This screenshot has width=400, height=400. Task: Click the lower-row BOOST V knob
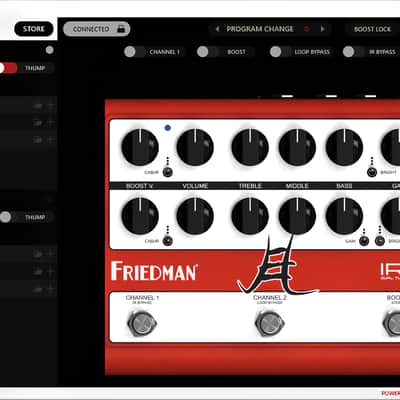click(x=140, y=216)
